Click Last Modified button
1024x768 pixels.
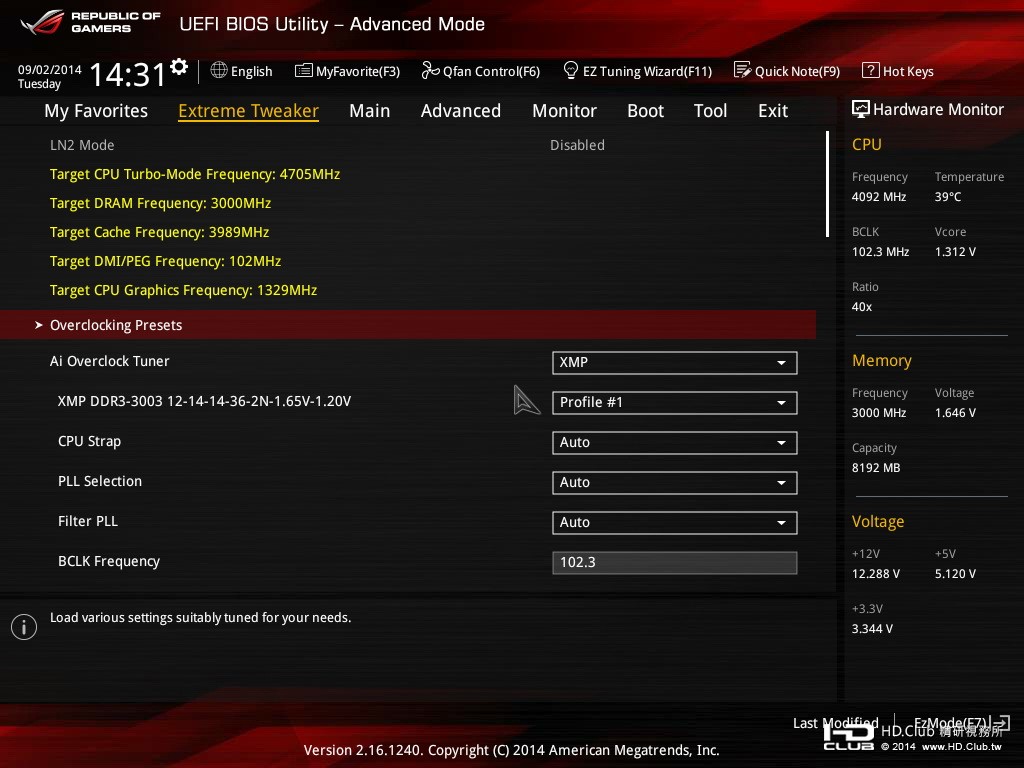pos(835,723)
